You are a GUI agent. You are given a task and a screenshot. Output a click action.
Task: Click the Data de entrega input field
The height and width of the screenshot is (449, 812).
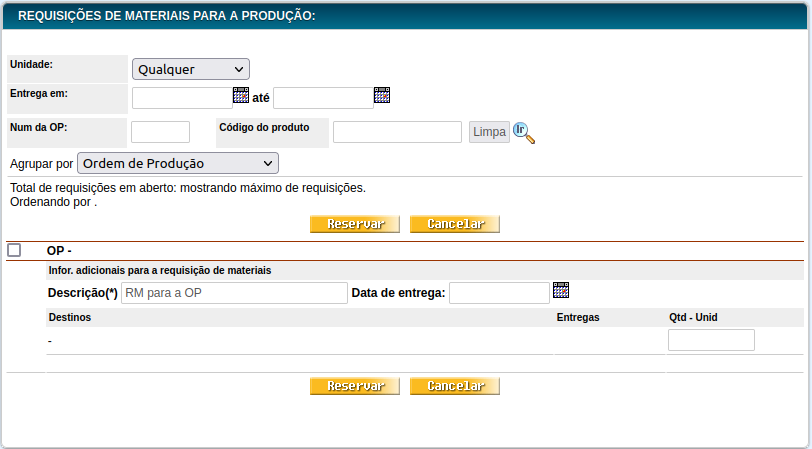coord(498,293)
